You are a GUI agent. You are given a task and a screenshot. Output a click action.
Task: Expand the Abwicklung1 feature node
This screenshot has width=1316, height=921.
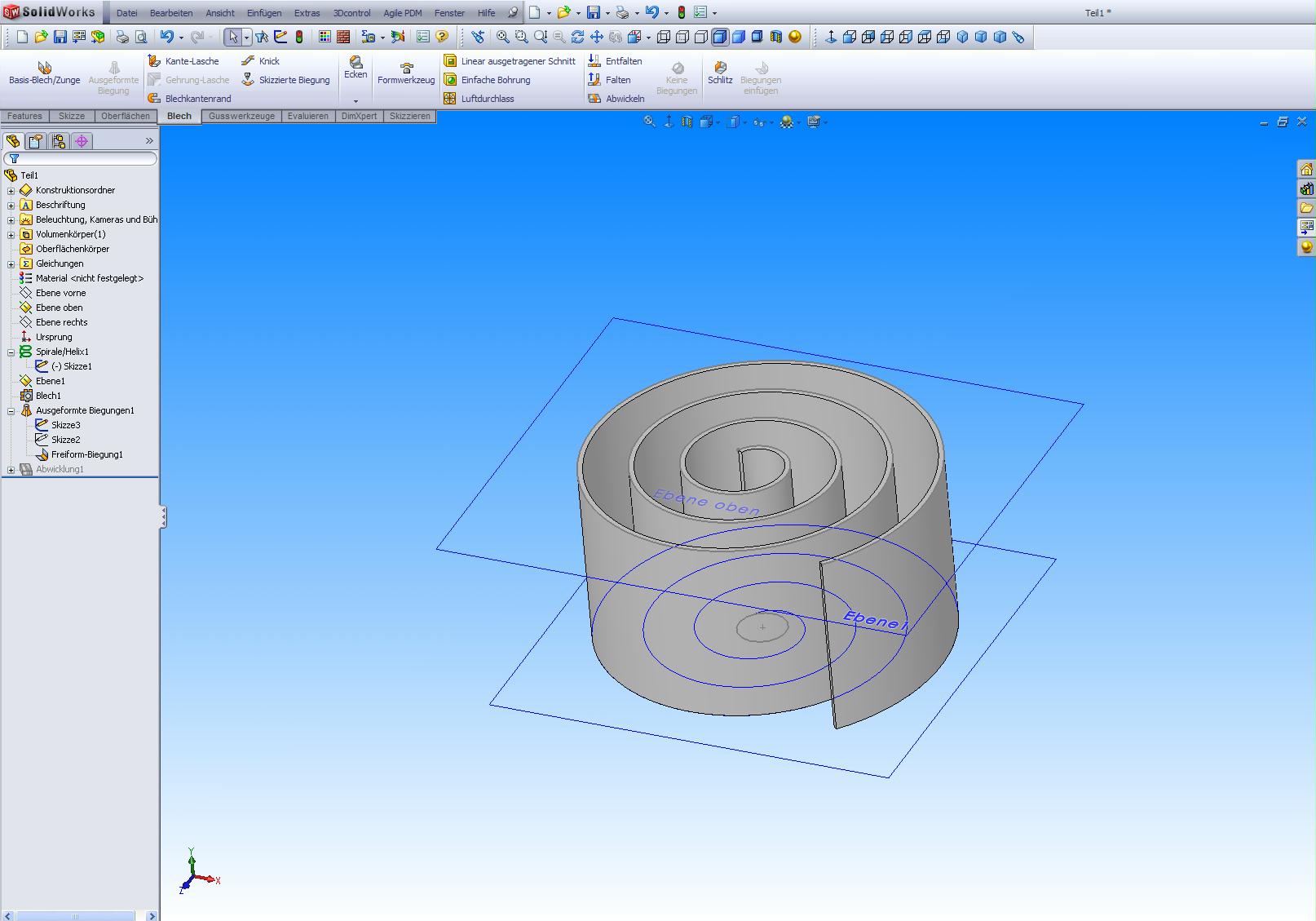pos(11,469)
